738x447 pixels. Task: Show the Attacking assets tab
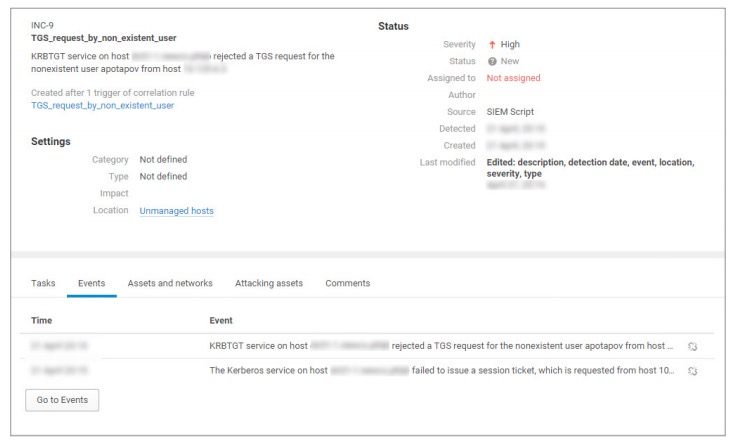point(269,283)
